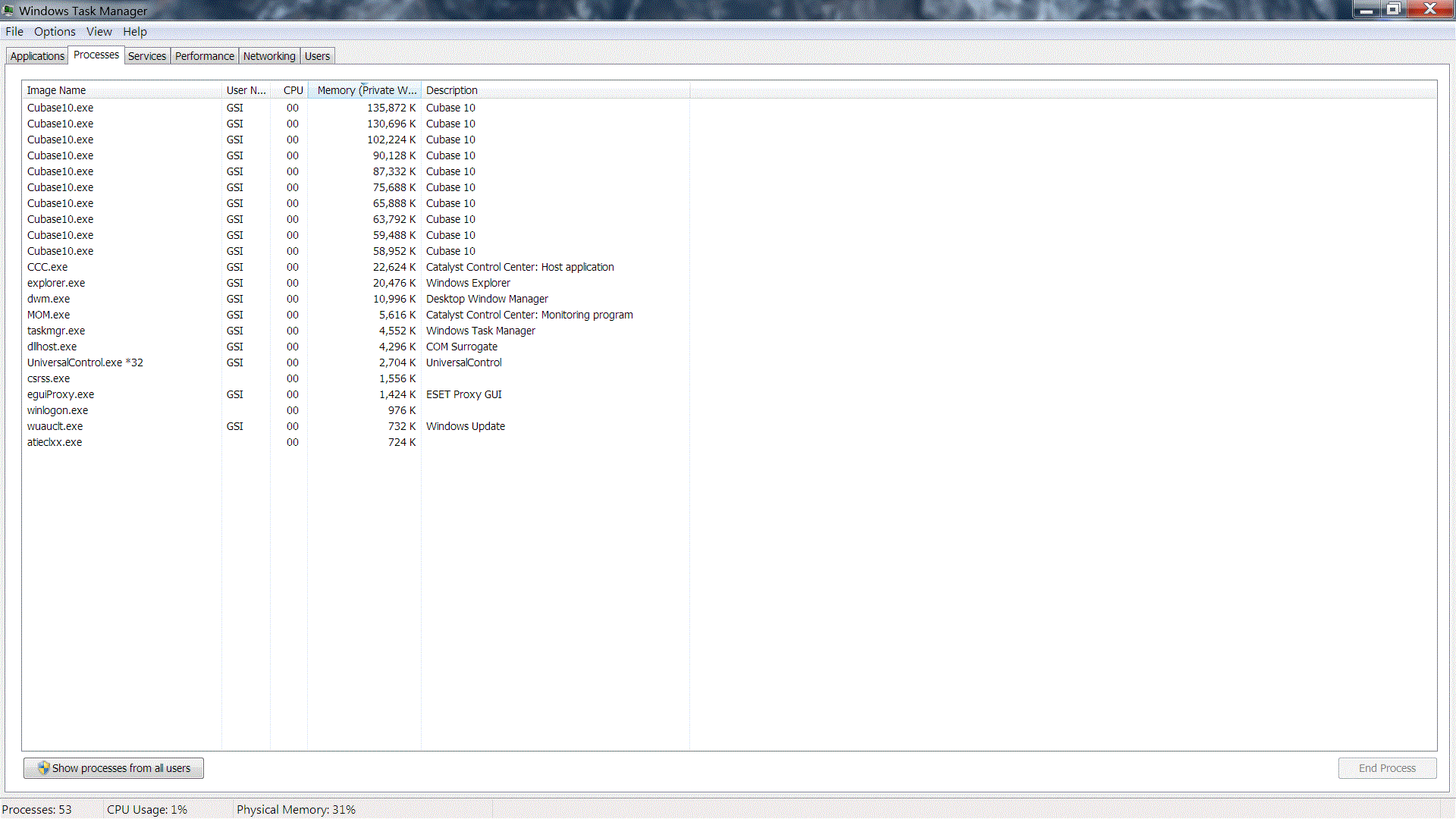The image size is (1456, 819).
Task: Sort by the User Name column header
Action: coord(246,90)
